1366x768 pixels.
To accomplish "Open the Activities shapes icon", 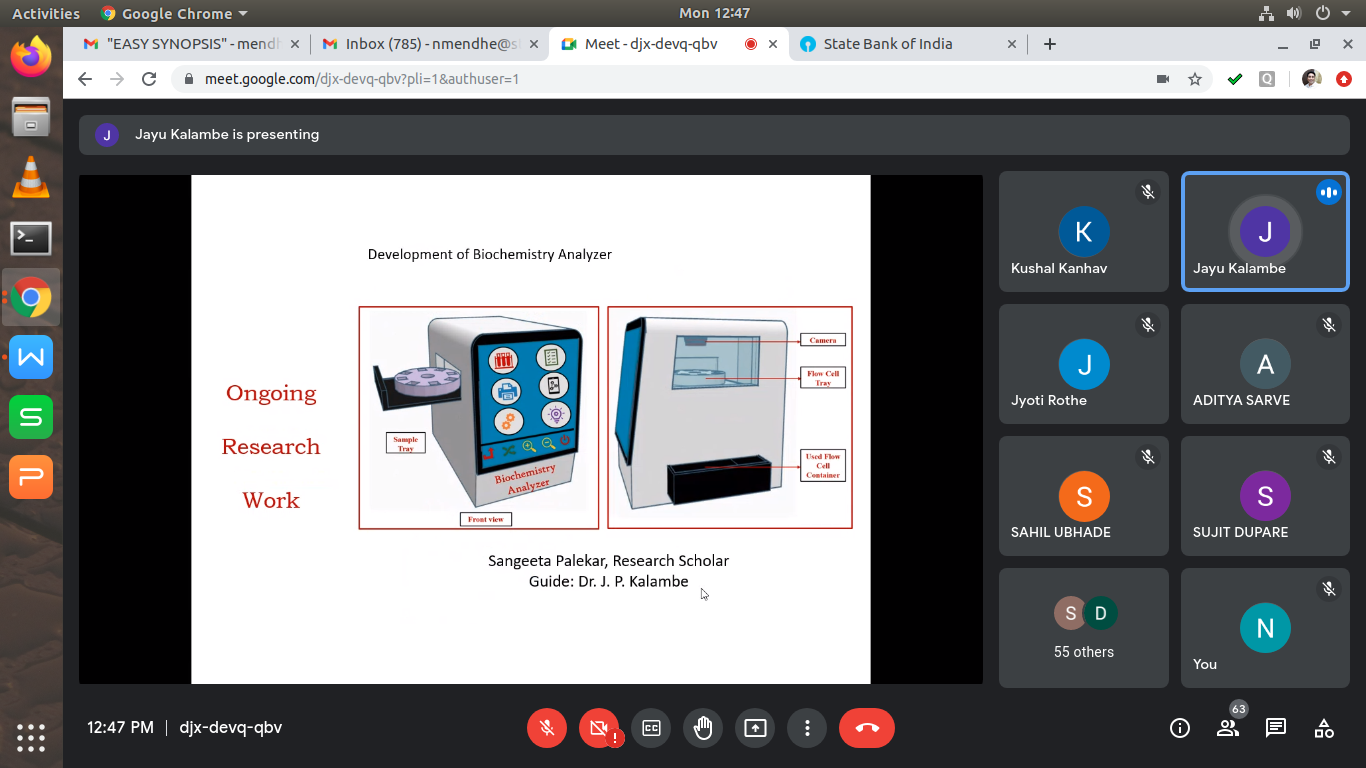I will 1324,728.
